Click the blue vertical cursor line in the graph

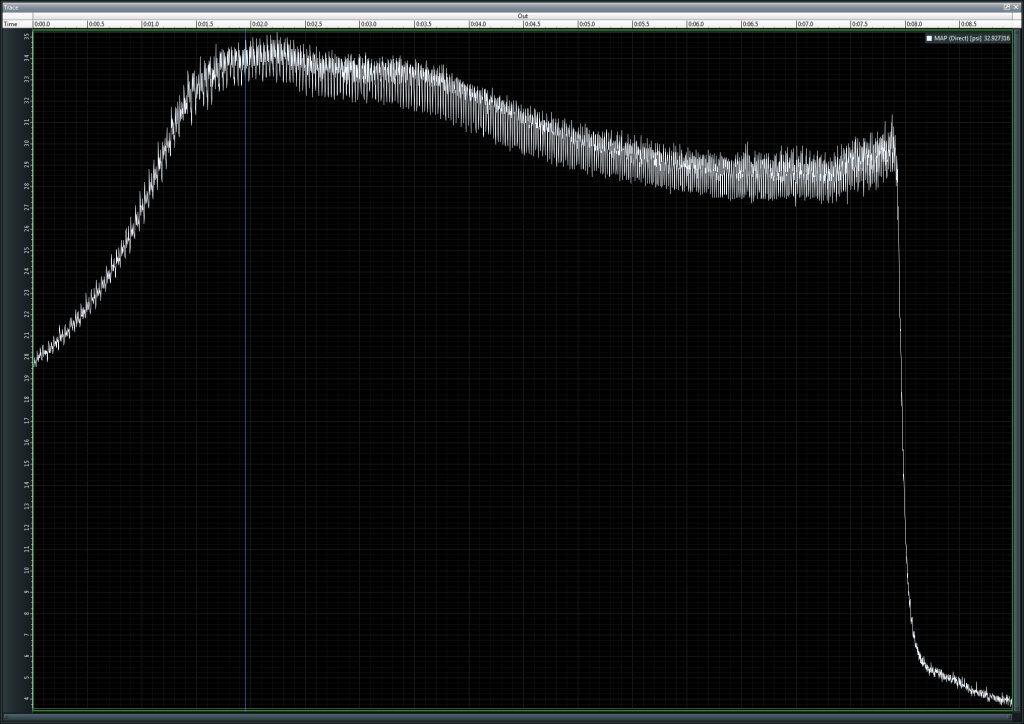click(x=246, y=370)
